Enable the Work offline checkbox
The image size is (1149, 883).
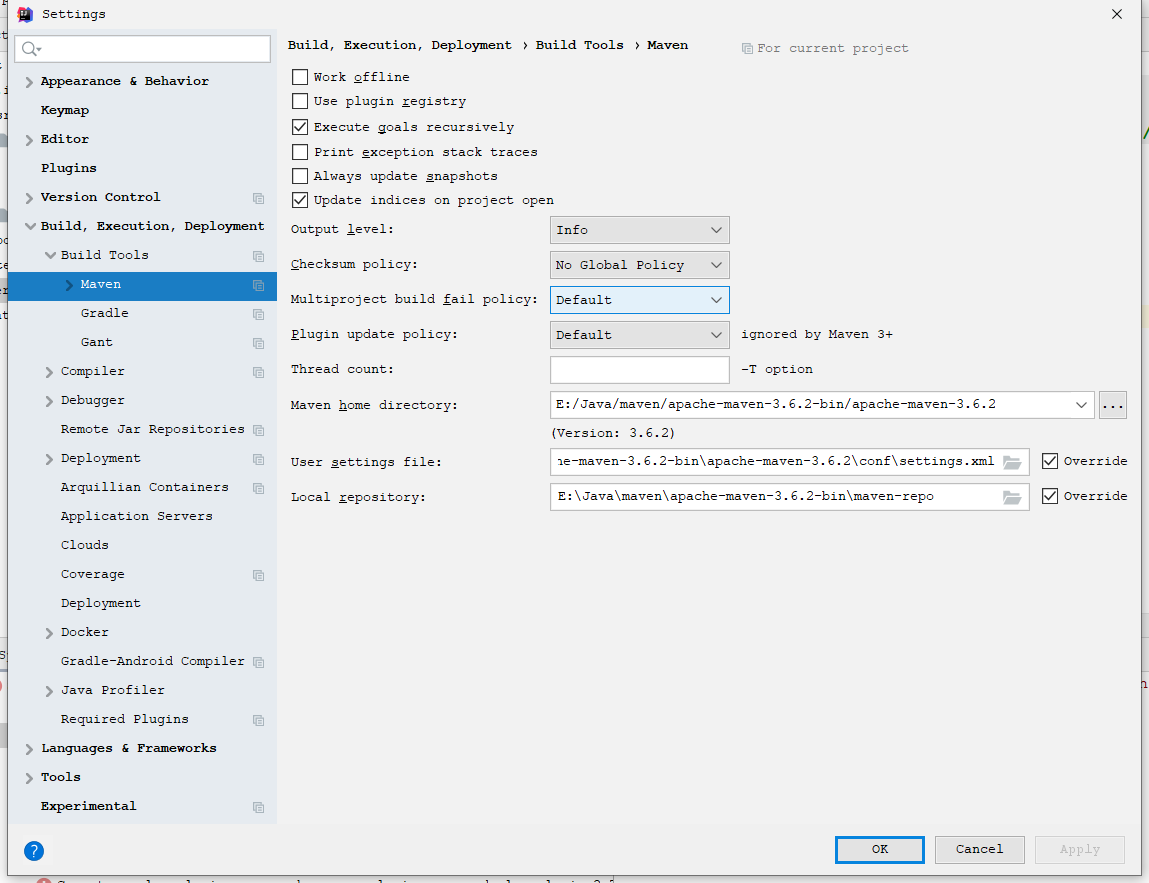[x=300, y=77]
